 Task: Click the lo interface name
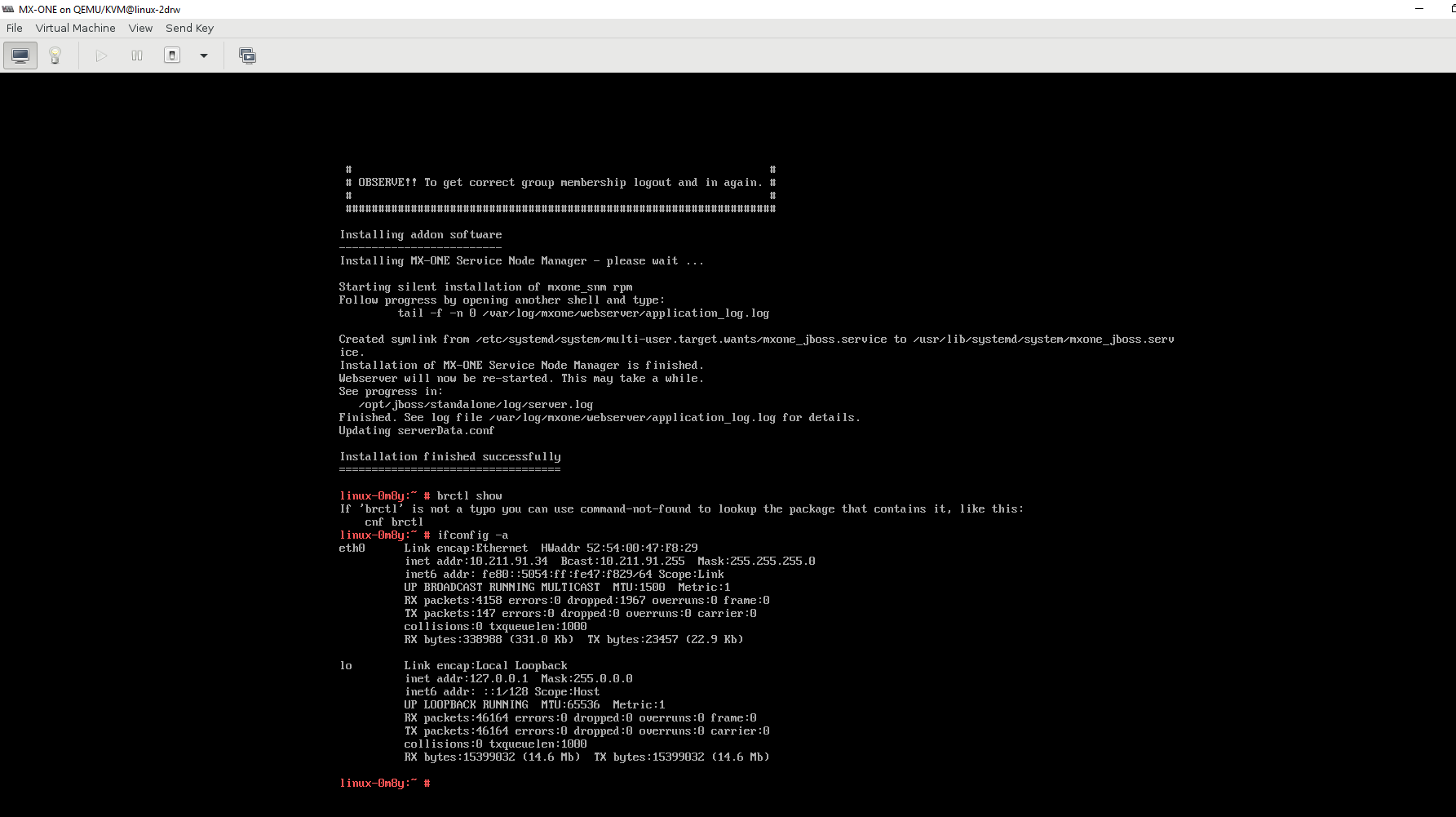[346, 665]
